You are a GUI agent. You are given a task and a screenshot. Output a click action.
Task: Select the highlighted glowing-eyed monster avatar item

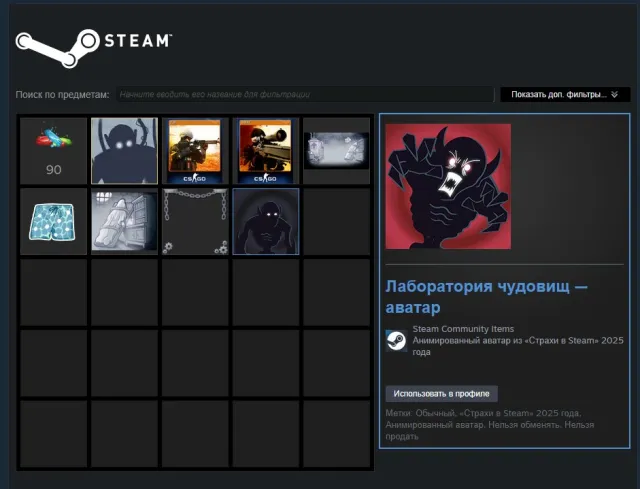(x=266, y=222)
